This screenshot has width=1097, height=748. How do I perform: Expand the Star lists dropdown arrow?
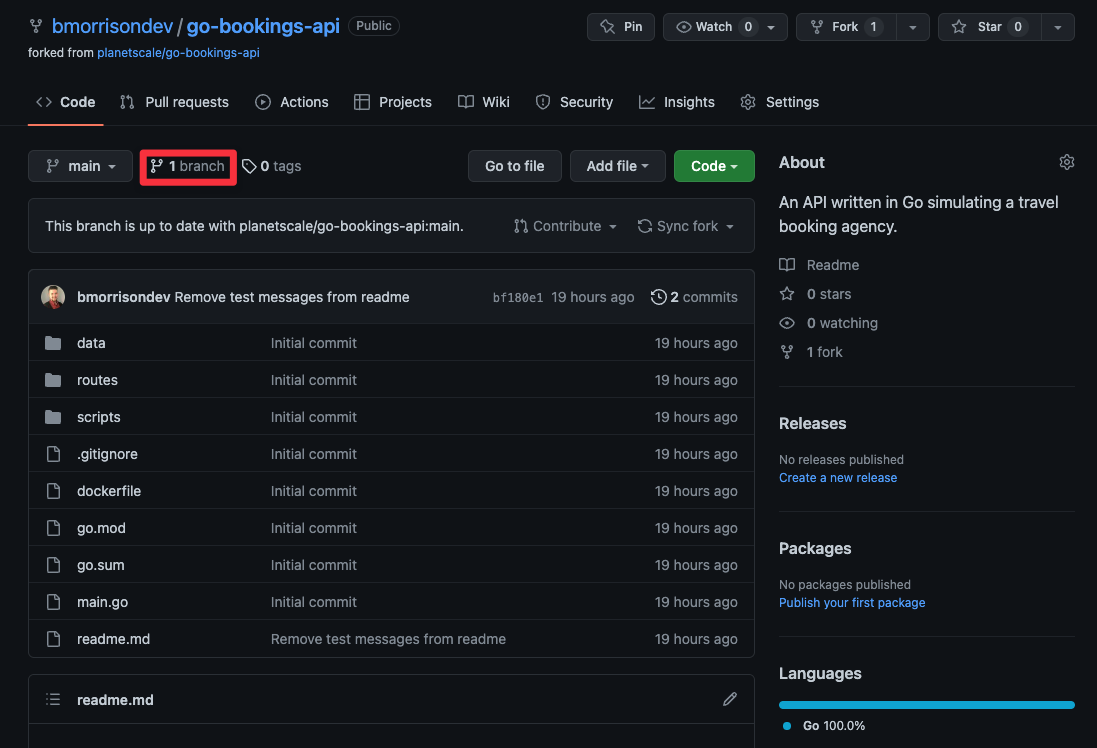pos(1058,27)
